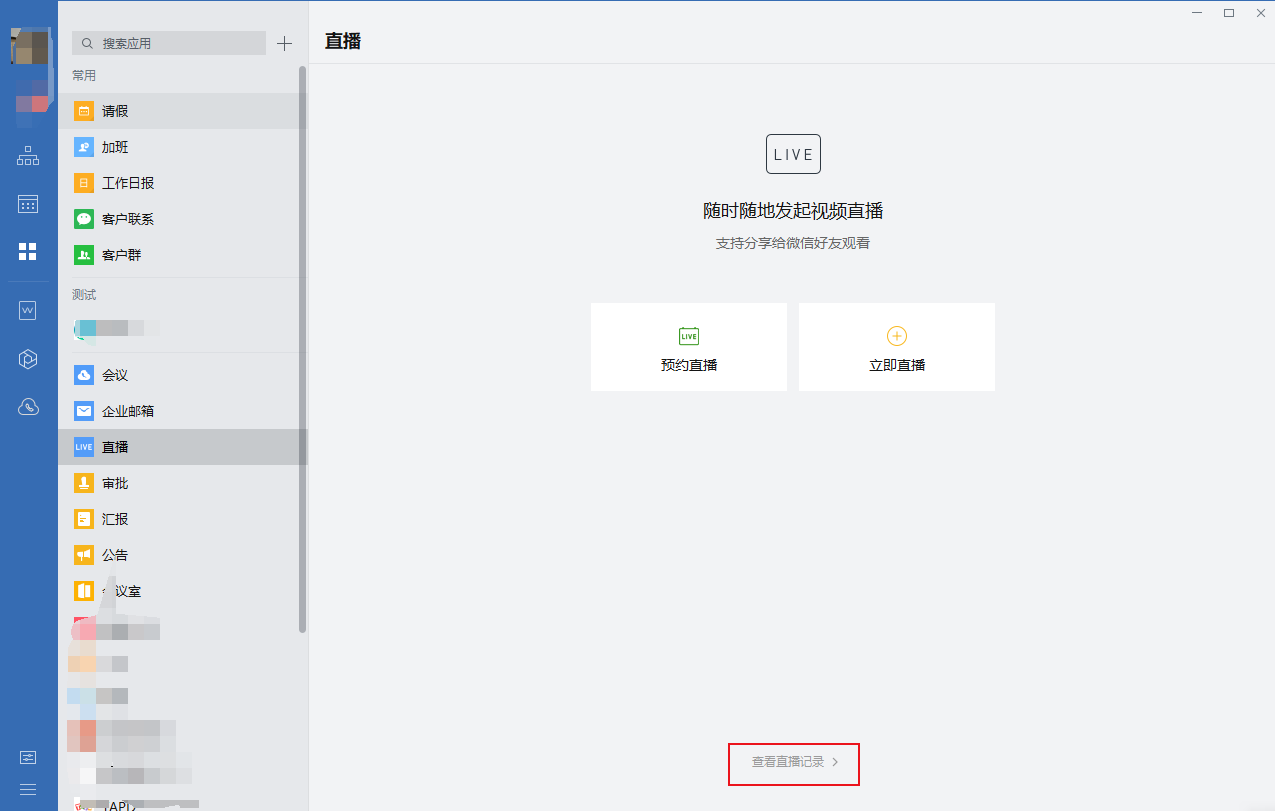Image resolution: width=1275 pixels, height=811 pixels.
Task: Open the calendar icon in the left sidebar
Action: pyautogui.click(x=28, y=204)
